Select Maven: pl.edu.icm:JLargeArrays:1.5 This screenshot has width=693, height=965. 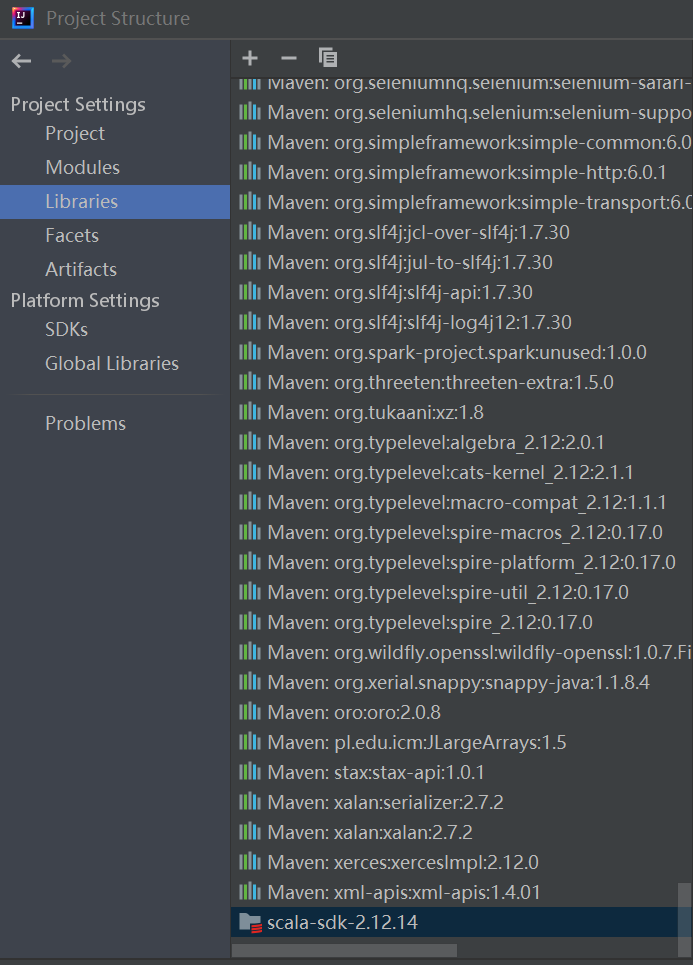click(x=462, y=742)
